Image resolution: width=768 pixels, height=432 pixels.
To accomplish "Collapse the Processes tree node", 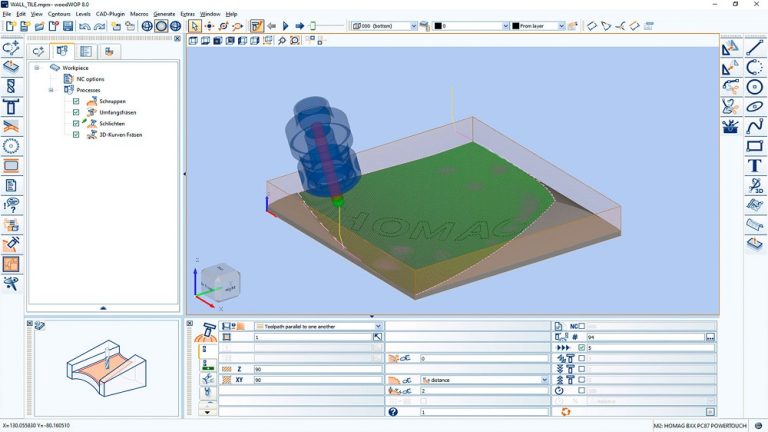I will click(50, 90).
